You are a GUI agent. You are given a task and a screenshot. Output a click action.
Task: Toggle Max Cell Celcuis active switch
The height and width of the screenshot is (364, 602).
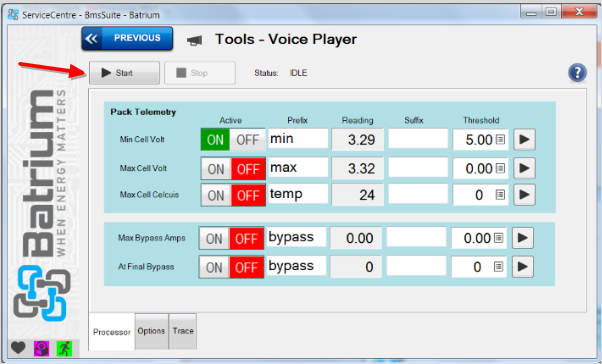[x=233, y=195]
